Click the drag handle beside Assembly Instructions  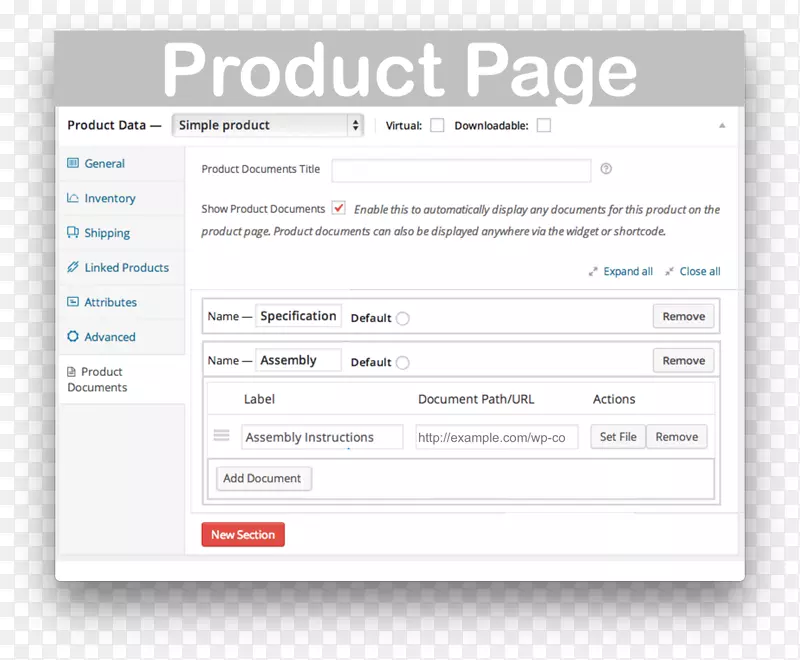click(222, 436)
